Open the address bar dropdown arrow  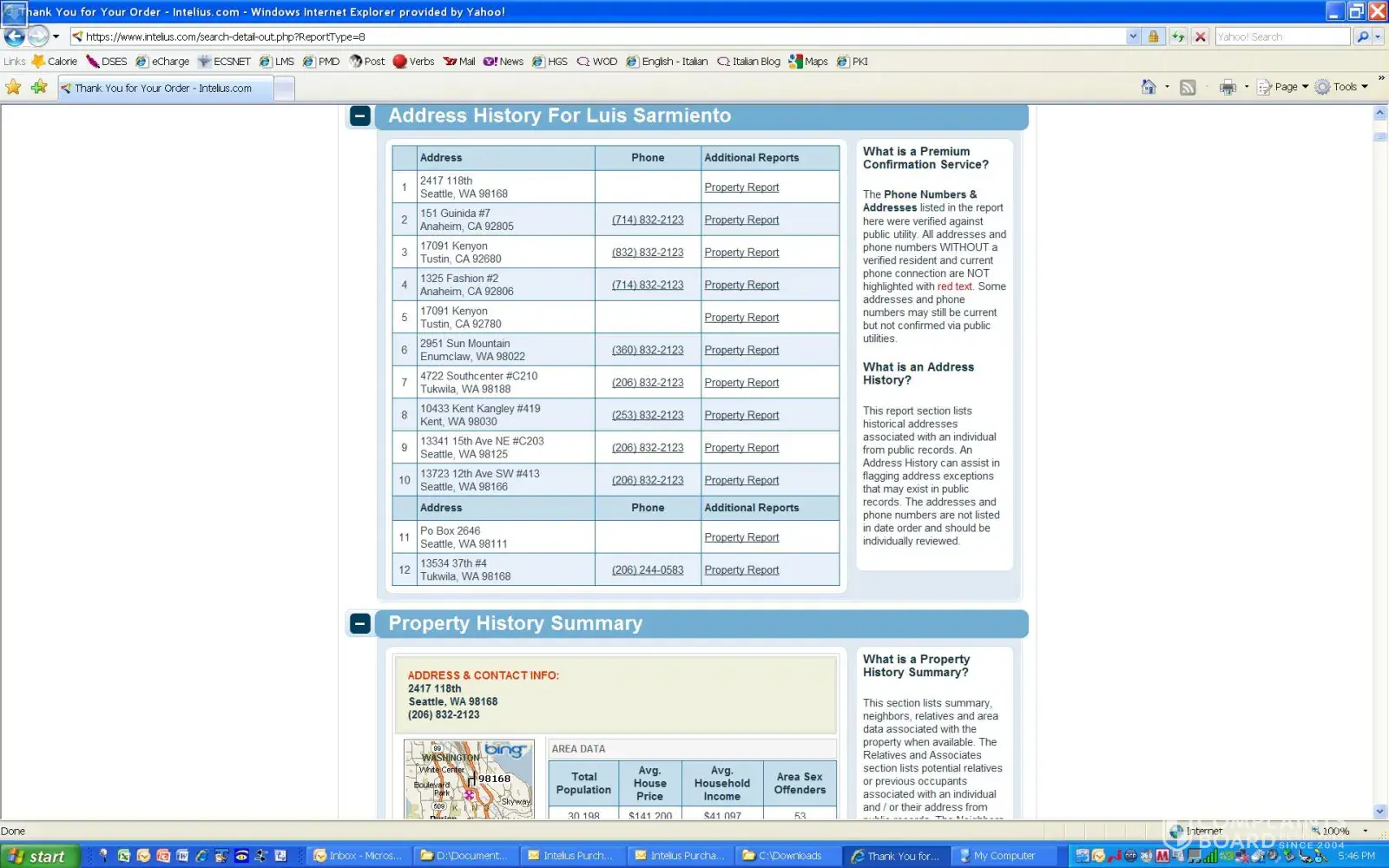[x=1132, y=36]
